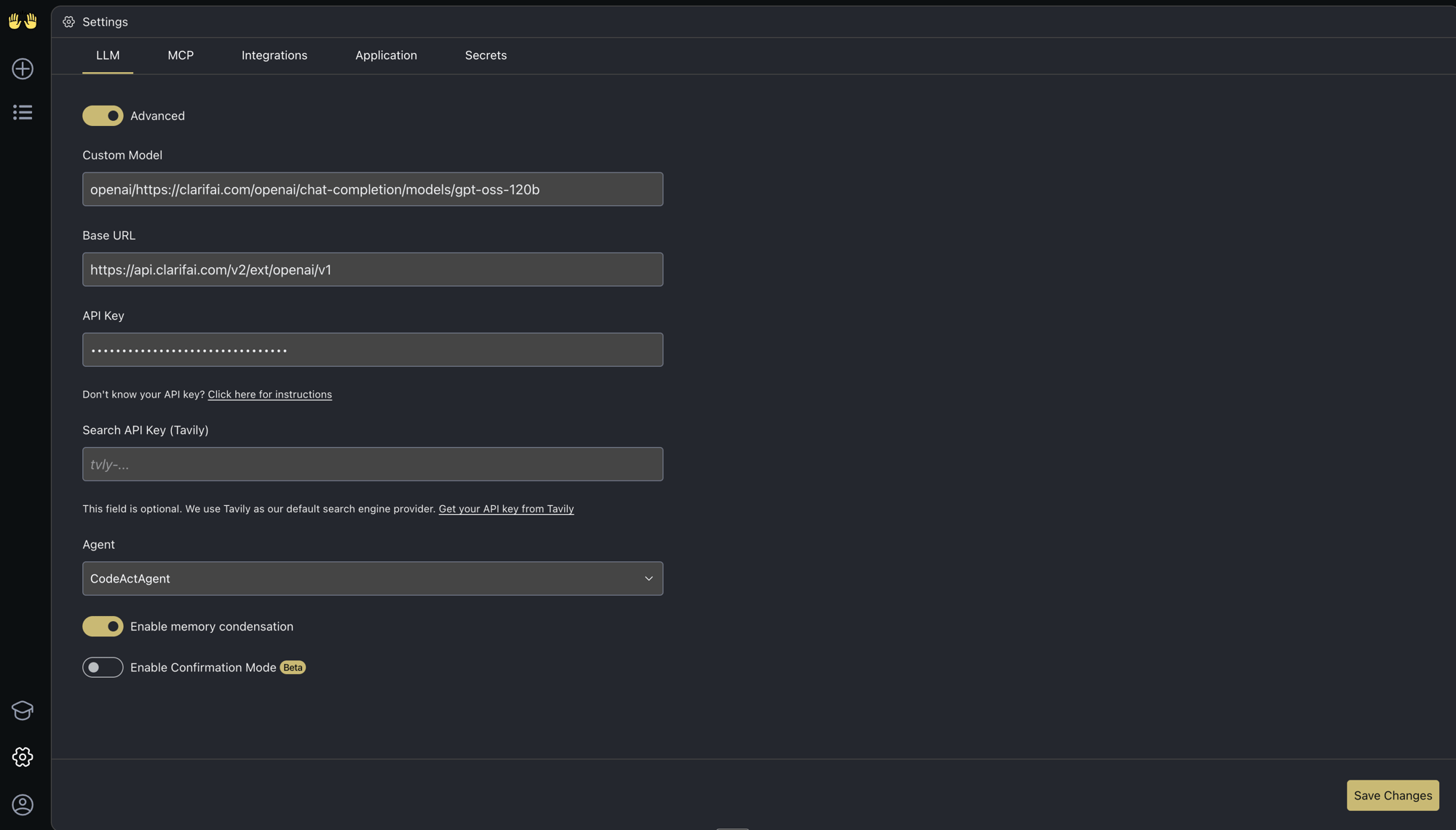Click Save Changes
Screen dimensions: 1456x830
coord(1392,795)
